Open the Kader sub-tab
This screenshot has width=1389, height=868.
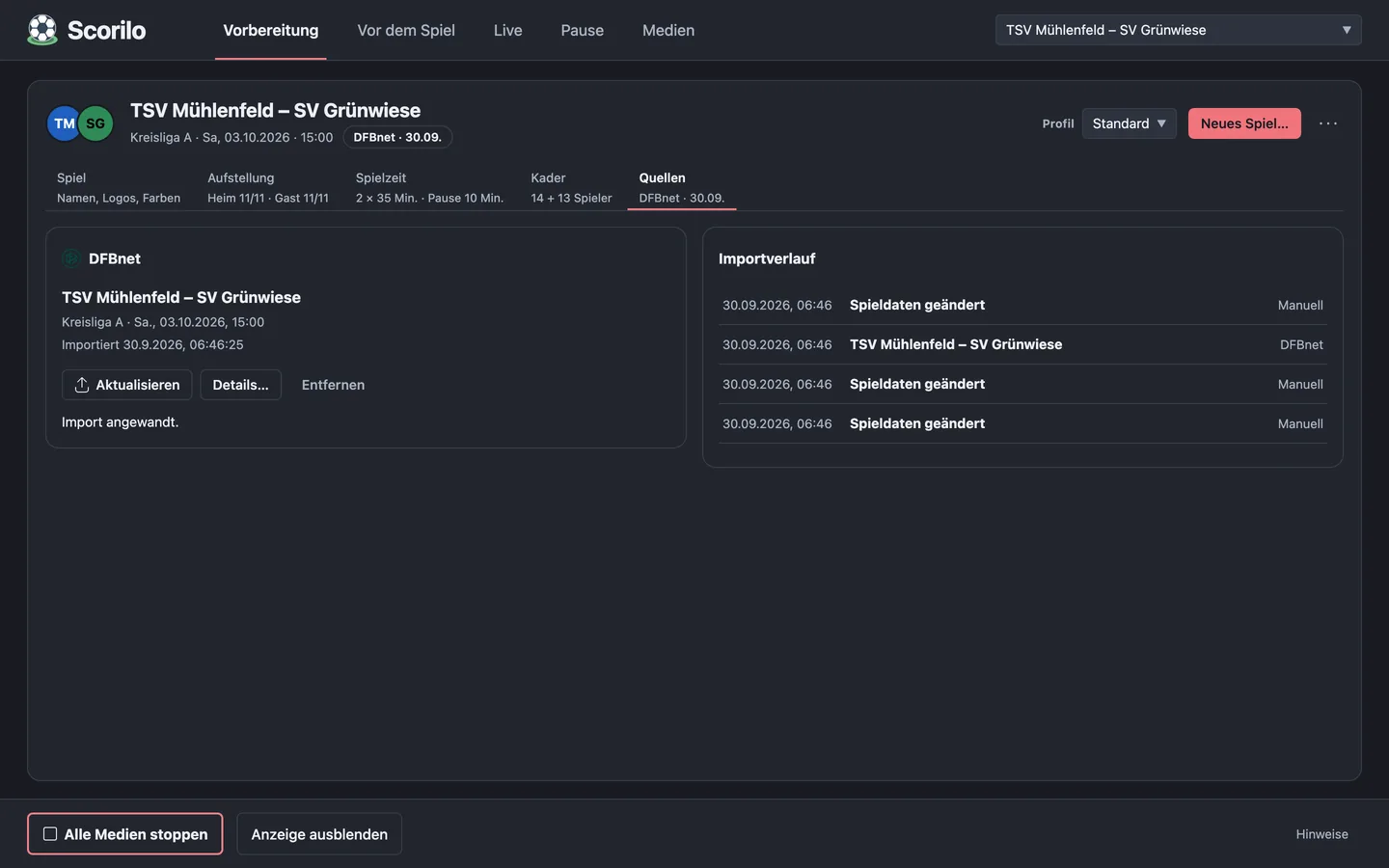(571, 188)
